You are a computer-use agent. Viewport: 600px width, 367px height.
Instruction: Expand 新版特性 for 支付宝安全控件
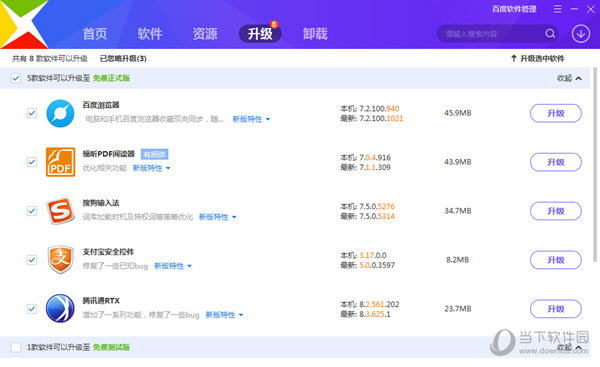(x=173, y=266)
